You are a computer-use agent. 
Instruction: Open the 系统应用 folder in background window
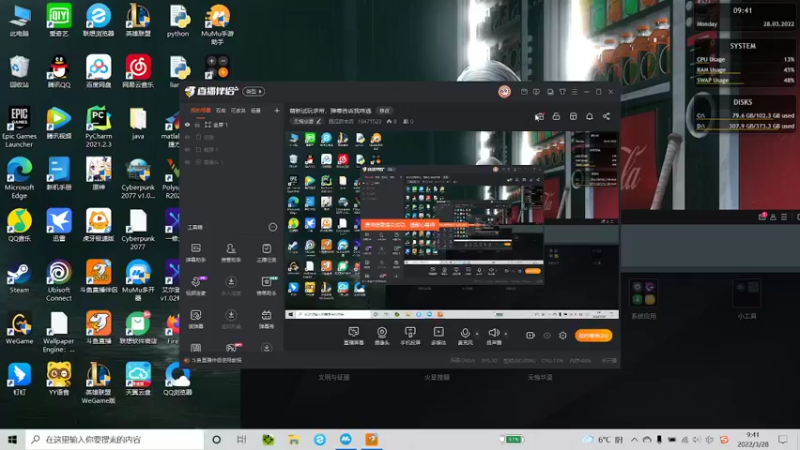(x=643, y=299)
